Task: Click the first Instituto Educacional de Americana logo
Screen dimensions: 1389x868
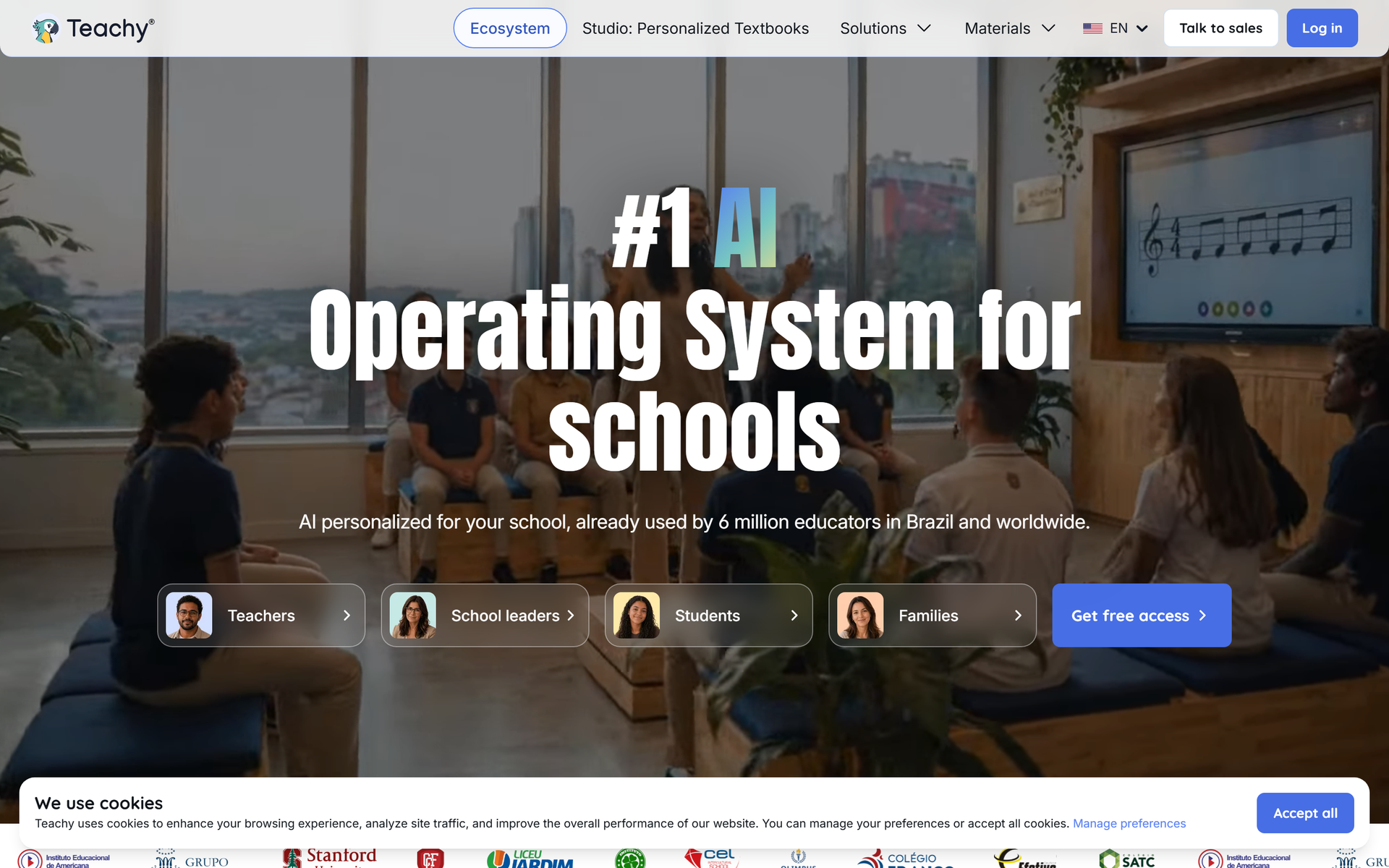Action: (x=64, y=859)
